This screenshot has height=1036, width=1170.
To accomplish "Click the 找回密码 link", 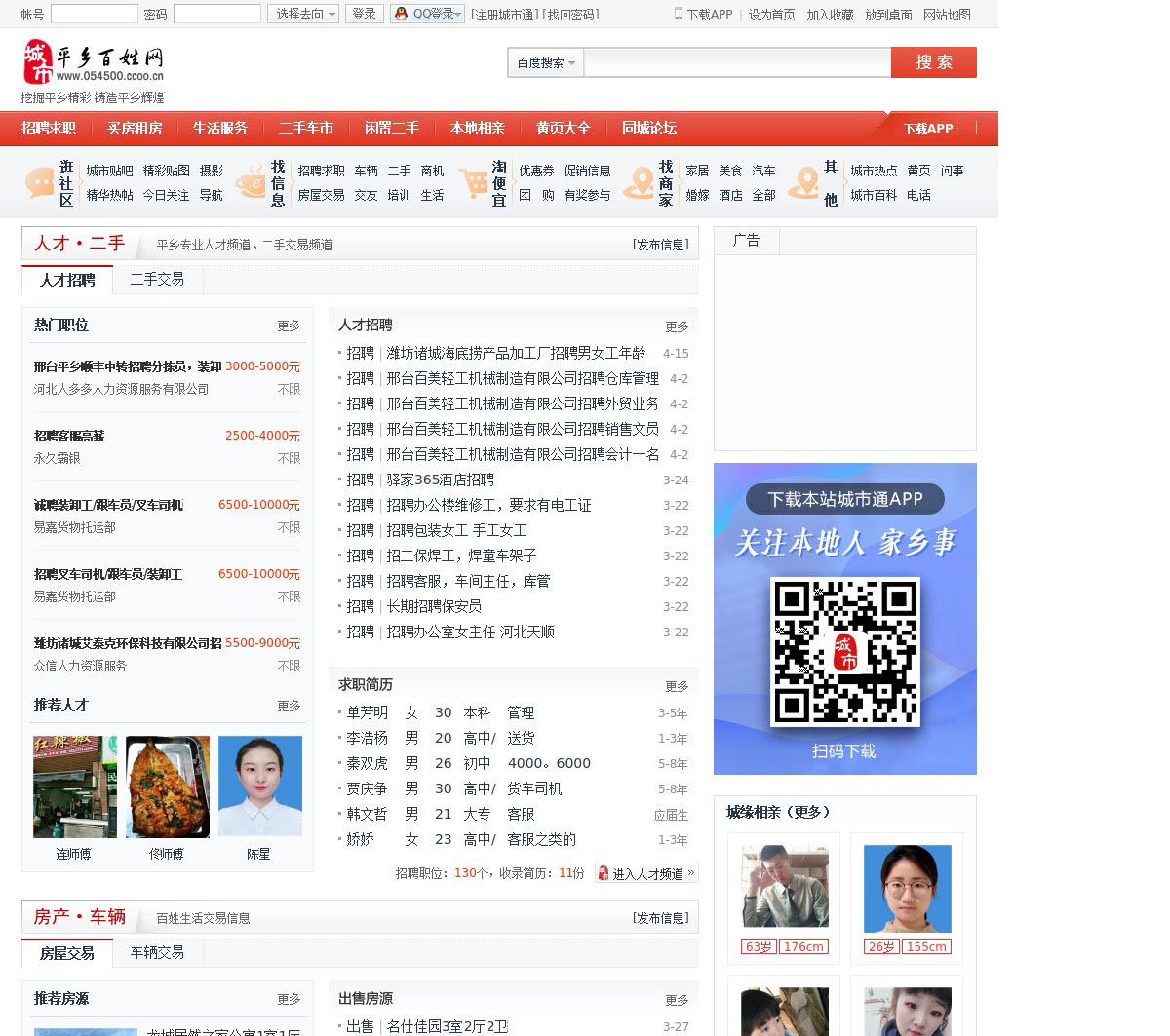I will coord(571,15).
